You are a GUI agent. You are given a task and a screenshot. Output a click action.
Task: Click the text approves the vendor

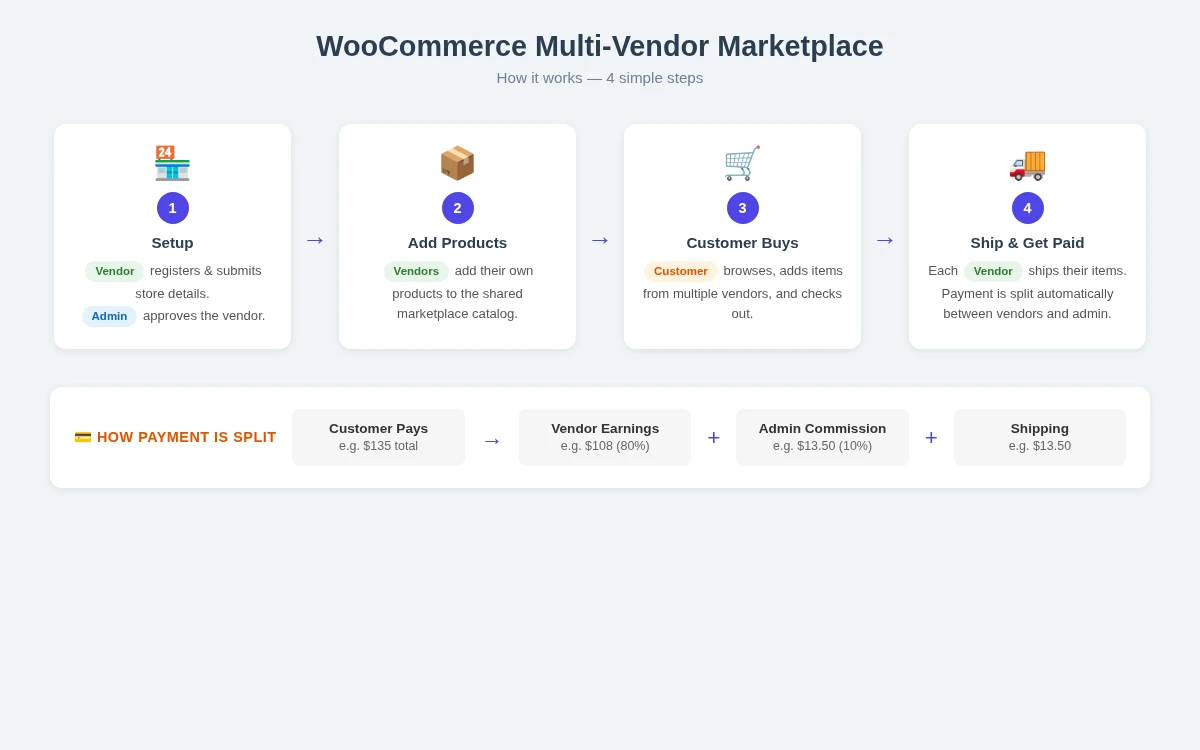click(204, 316)
